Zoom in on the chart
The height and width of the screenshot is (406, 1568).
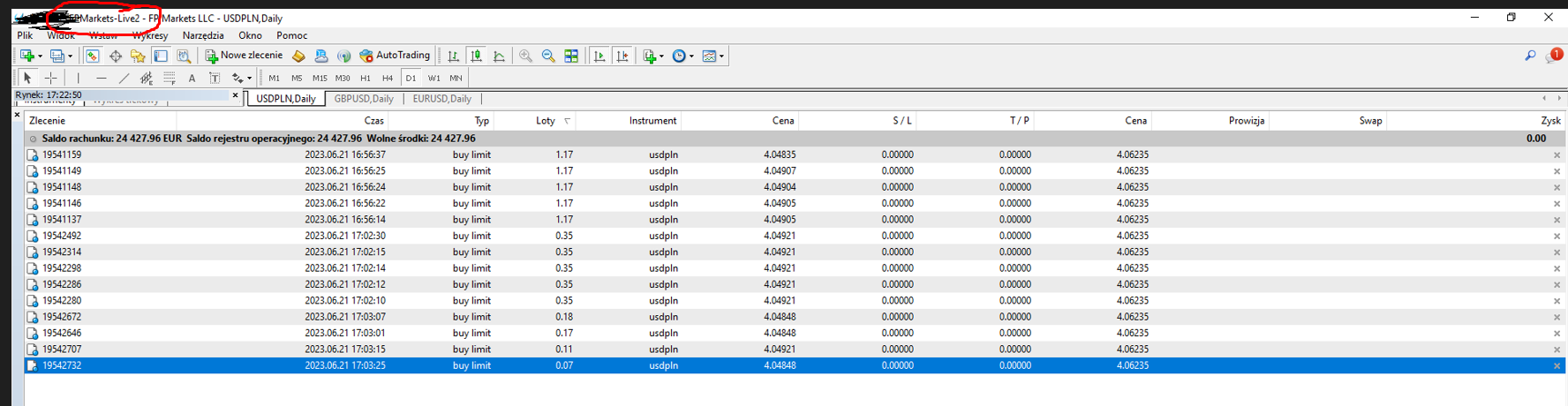(525, 56)
